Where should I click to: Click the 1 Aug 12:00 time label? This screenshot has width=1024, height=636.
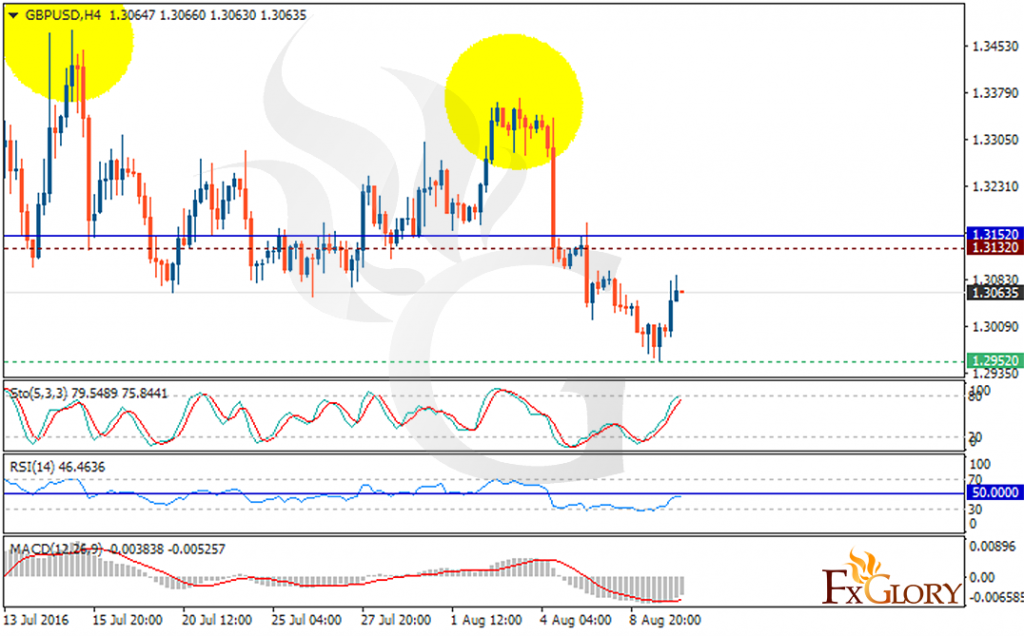pos(486,620)
